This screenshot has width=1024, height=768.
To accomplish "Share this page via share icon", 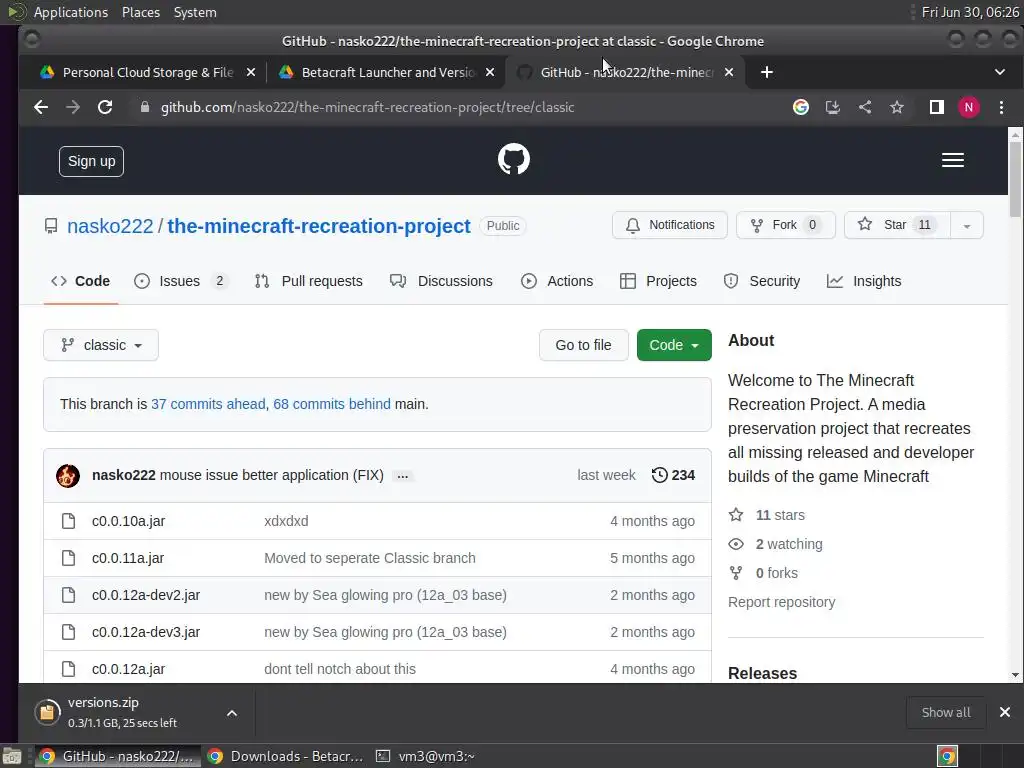I will pyautogui.click(x=865, y=107).
